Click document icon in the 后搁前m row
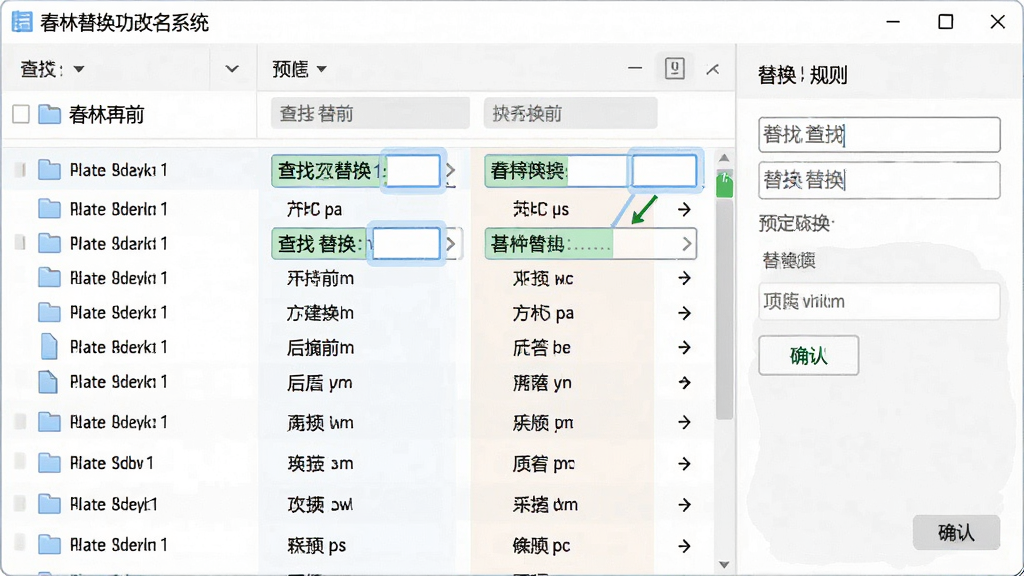This screenshot has width=1024, height=576. [49, 347]
